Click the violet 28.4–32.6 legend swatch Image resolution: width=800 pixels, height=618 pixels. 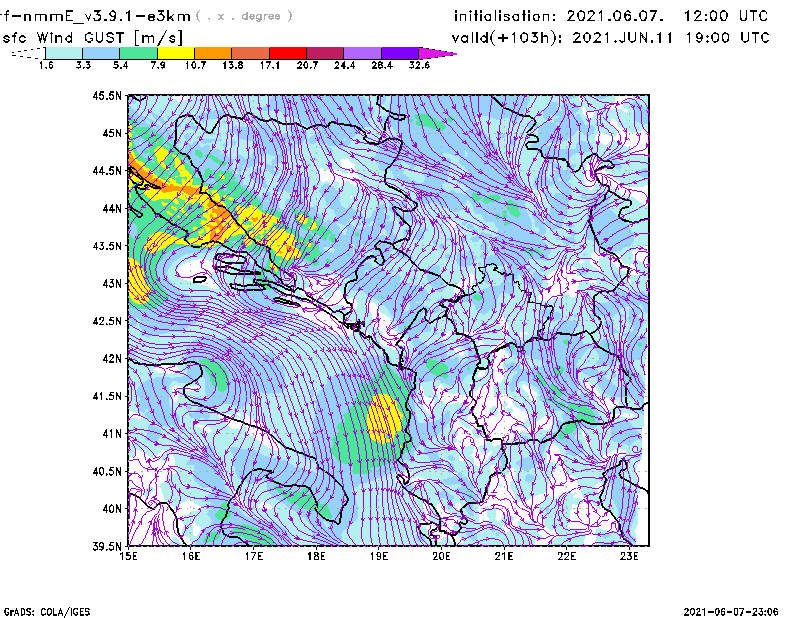pyautogui.click(x=398, y=53)
